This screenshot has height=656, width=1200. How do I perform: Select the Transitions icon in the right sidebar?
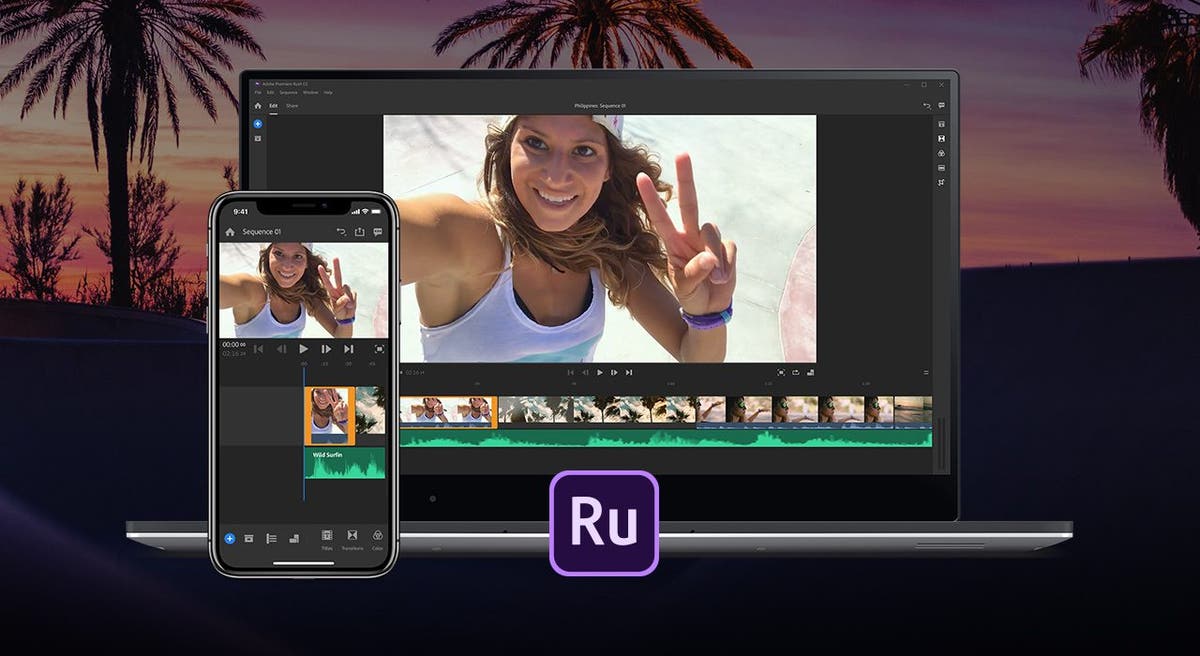click(x=941, y=139)
